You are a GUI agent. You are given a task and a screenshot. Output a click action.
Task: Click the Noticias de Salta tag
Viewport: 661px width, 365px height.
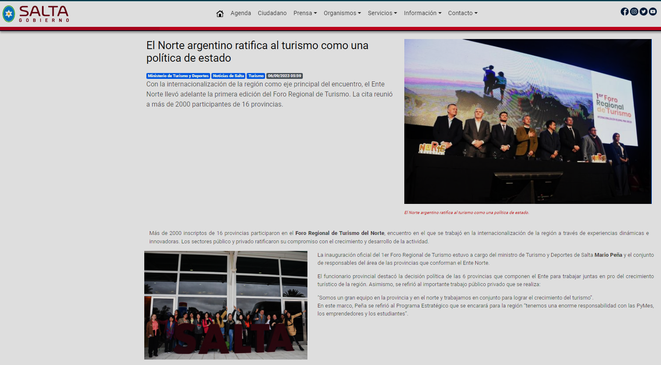pyautogui.click(x=228, y=76)
